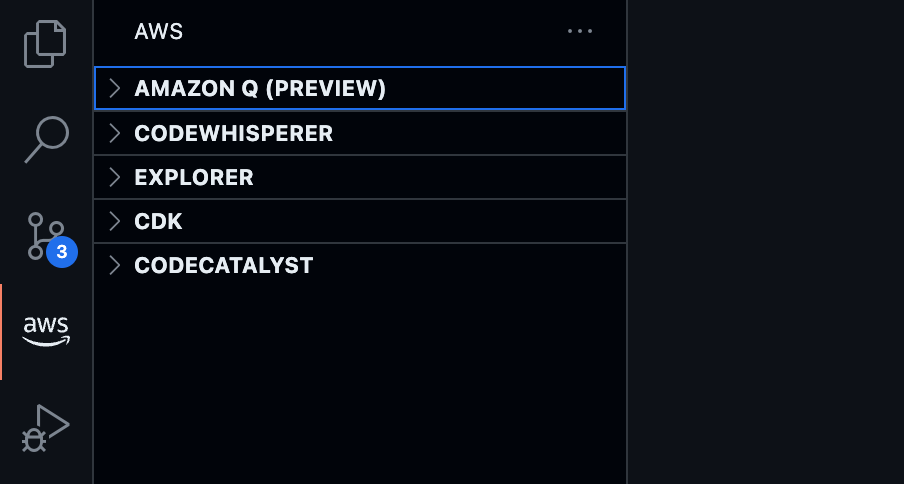Viewport: 904px width, 484px height.
Task: Expand the CodeWhisperer section chevron
Action: click(x=114, y=133)
